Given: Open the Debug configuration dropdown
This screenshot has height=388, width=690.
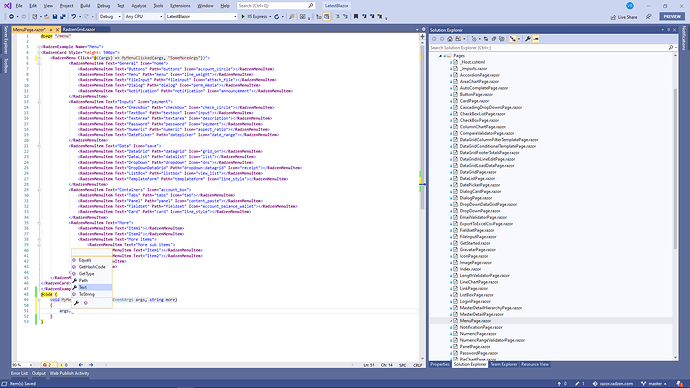Looking at the screenshot, I should point(110,17).
